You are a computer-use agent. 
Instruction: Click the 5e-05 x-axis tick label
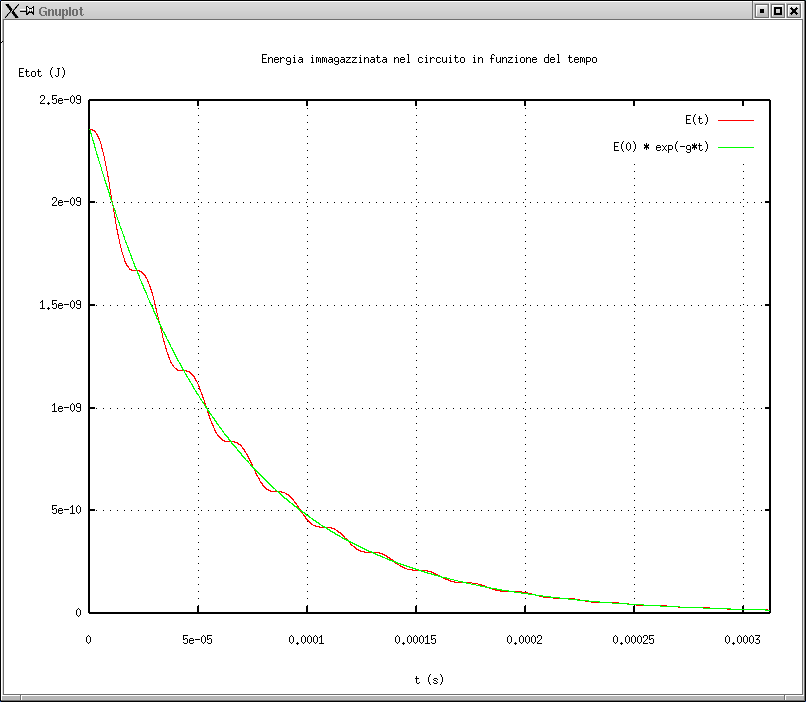pyautogui.click(x=198, y=639)
